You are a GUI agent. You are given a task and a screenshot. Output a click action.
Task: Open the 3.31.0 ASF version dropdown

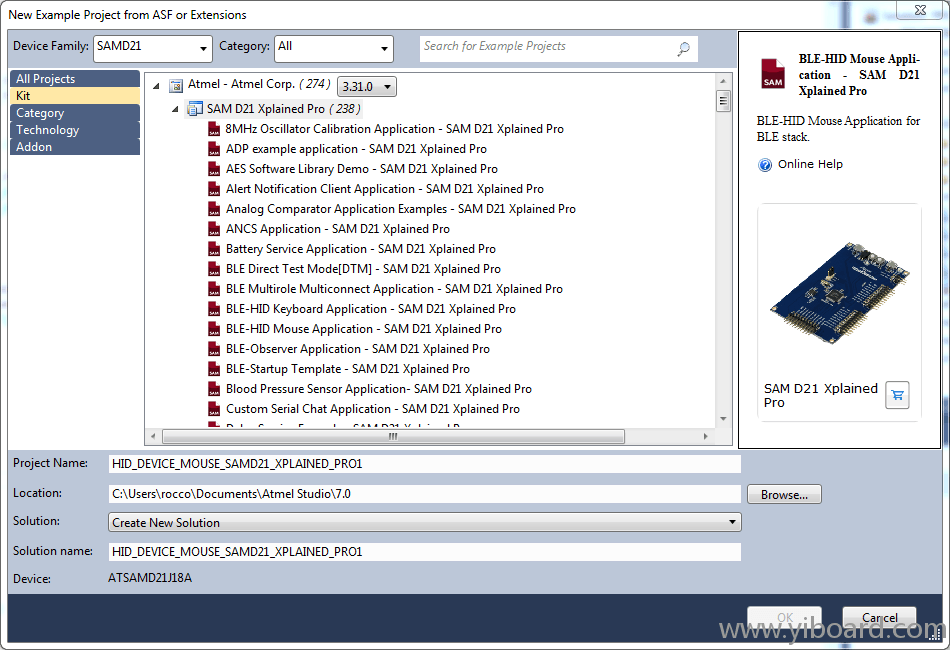click(x=367, y=86)
